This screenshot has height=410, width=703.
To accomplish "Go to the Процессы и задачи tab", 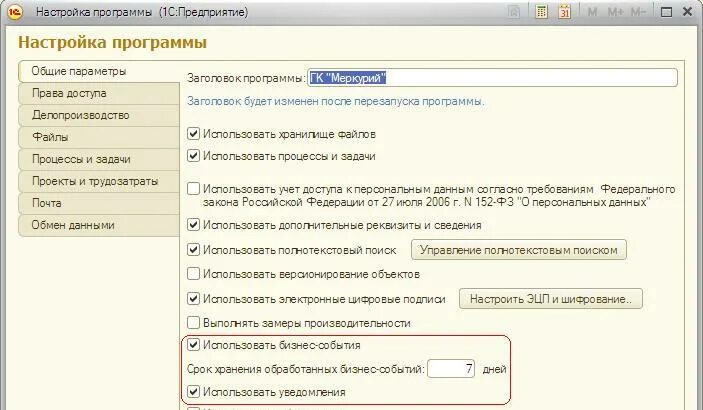I will (x=99, y=159).
